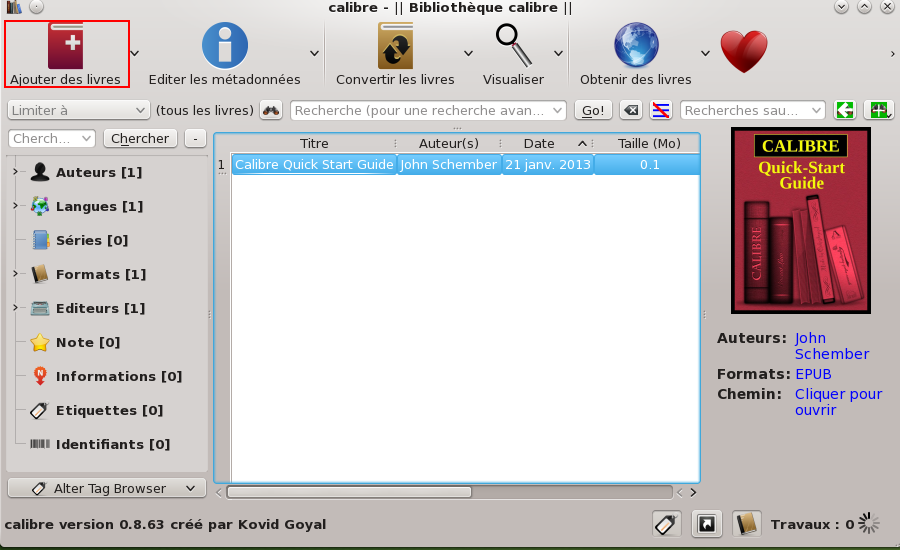Click the Etiquettes tag icon
Image resolution: width=900 pixels, height=550 pixels.
coord(40,410)
